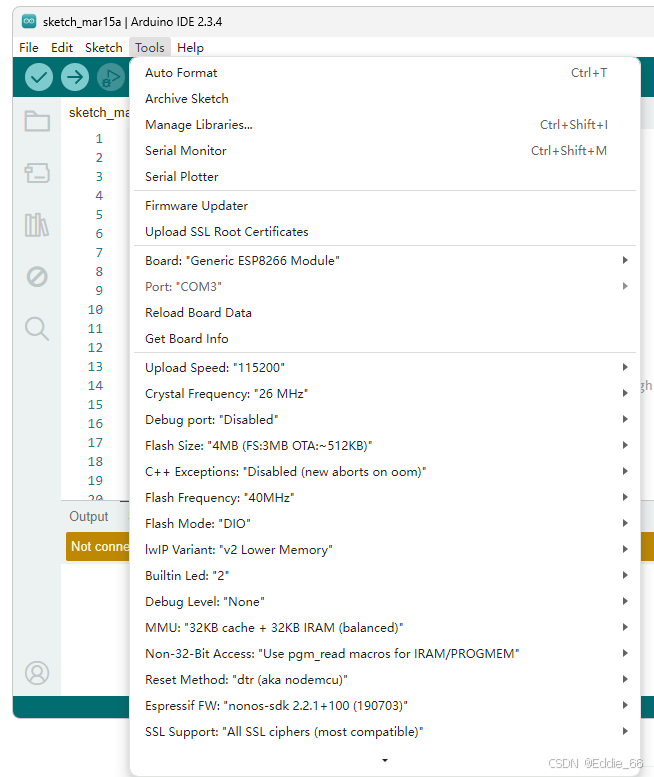Start Debugging with the play-bug icon

point(111,77)
